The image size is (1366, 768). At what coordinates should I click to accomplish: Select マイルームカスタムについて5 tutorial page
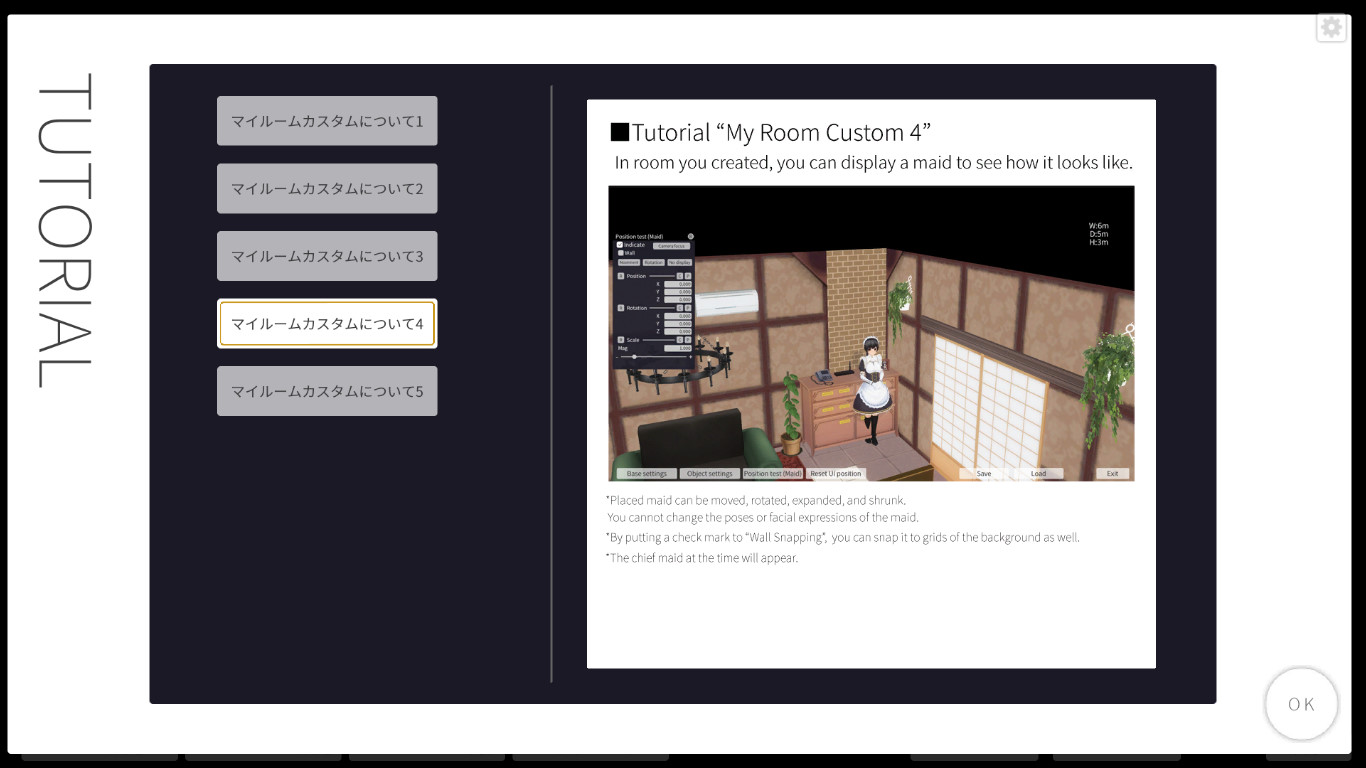pyautogui.click(x=327, y=391)
